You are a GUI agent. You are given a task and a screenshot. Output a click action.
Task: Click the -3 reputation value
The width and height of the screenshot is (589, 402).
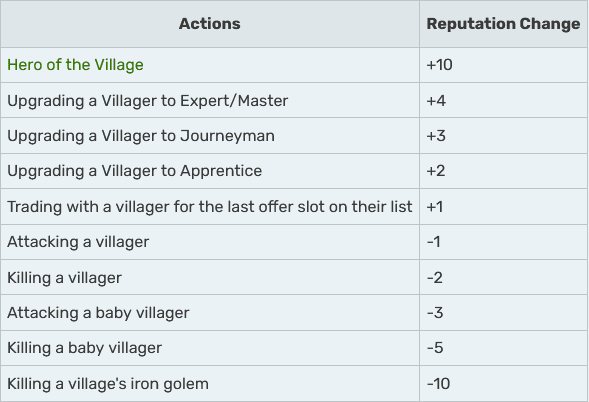[x=435, y=313]
